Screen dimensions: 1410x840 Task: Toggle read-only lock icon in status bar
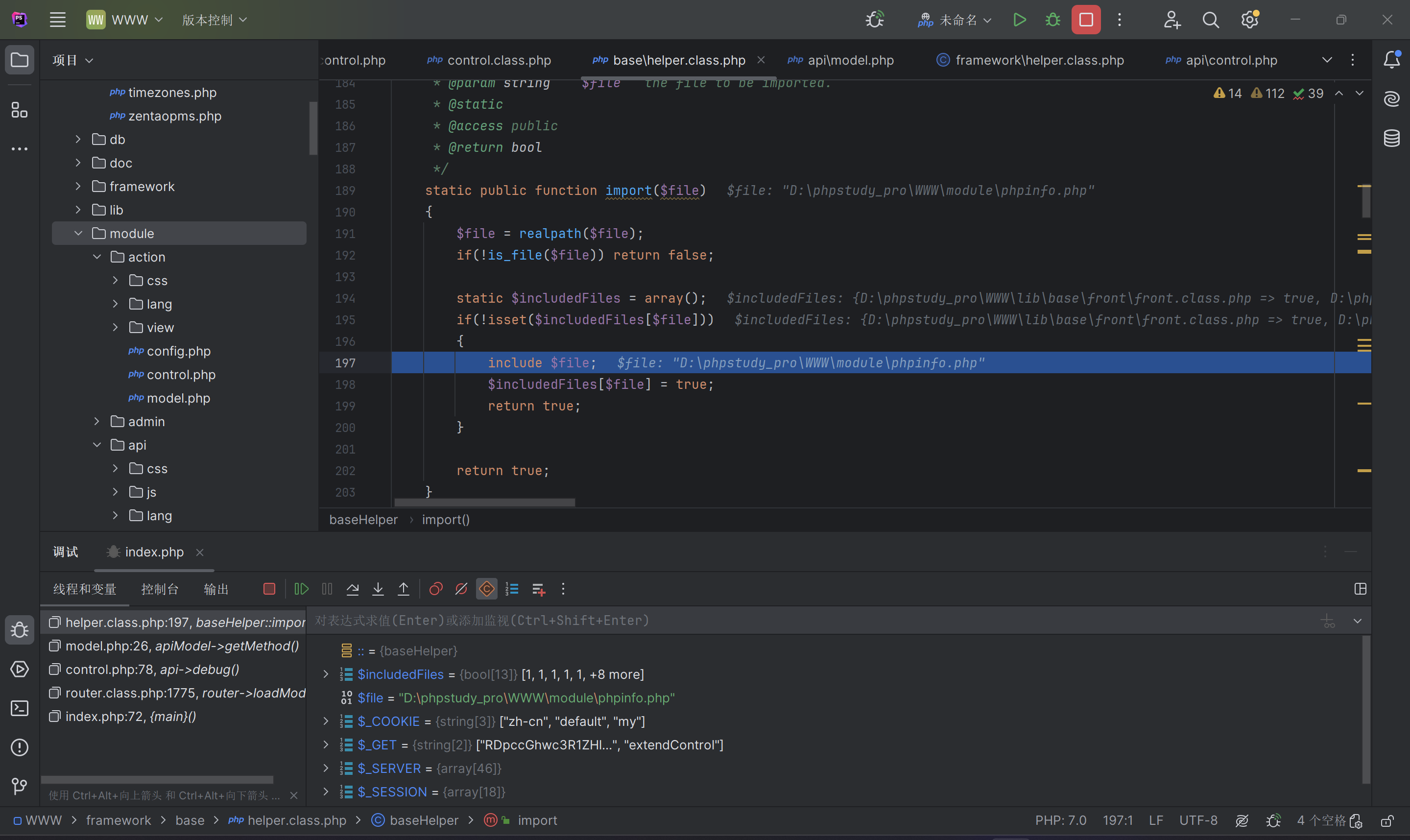[x=1387, y=821]
